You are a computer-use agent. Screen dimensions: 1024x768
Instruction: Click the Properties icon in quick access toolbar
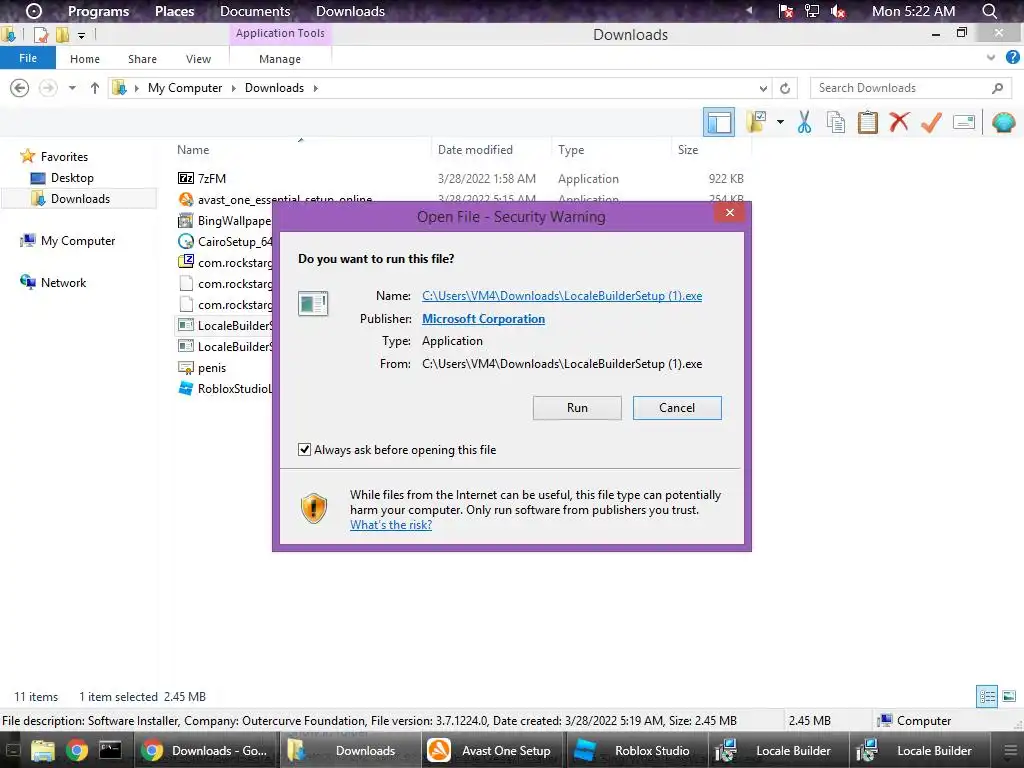tap(40, 35)
